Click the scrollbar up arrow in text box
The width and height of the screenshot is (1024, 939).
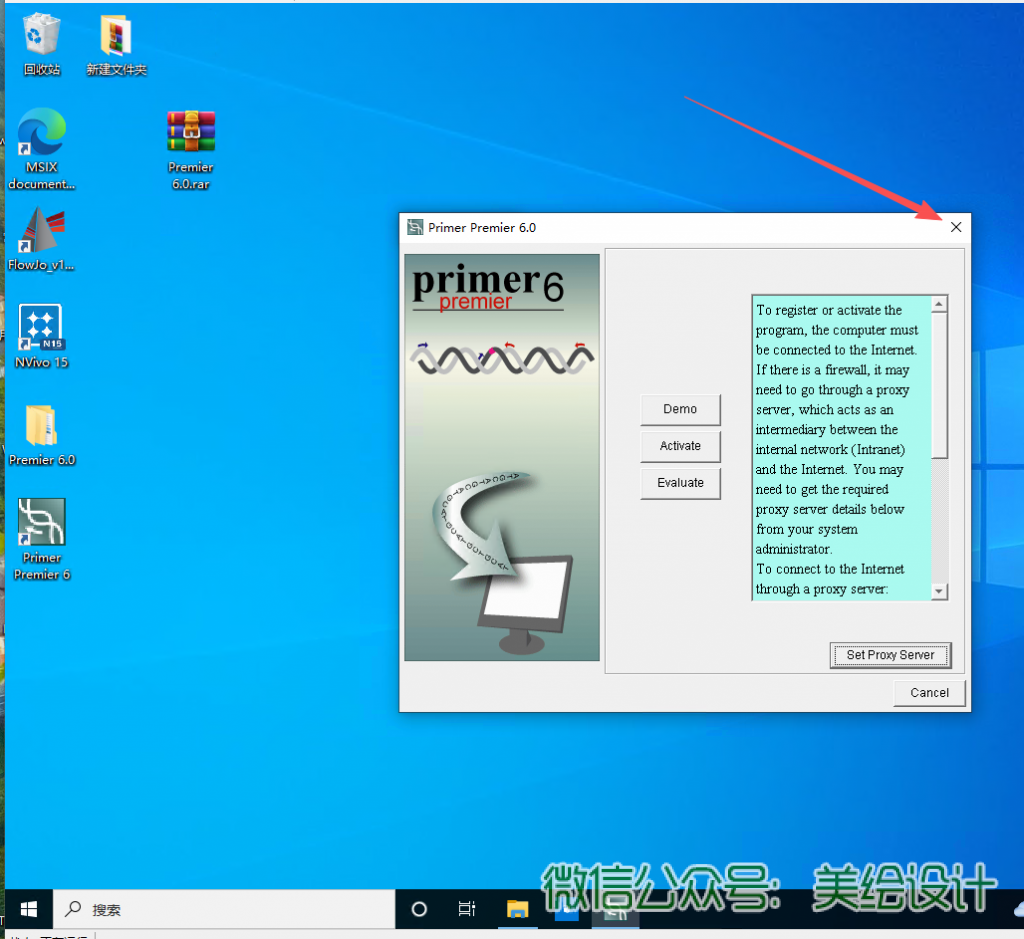pyautogui.click(x=939, y=305)
